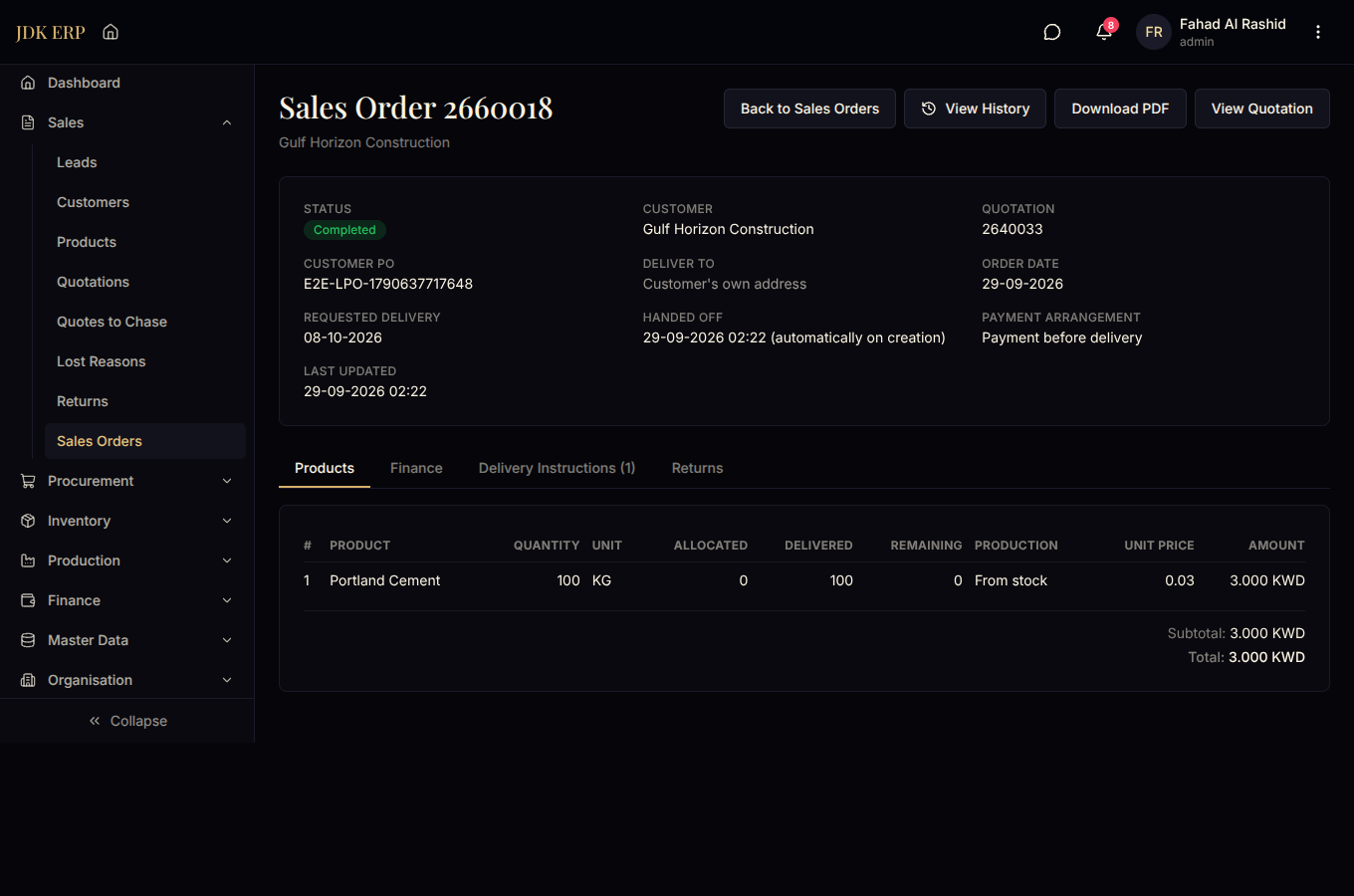Click the FR user avatar

click(x=1154, y=32)
